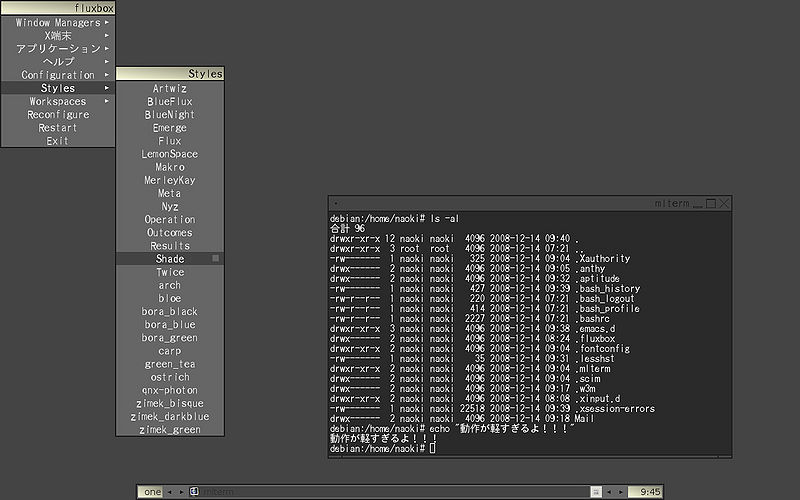Apply the bloe style

tap(170, 298)
